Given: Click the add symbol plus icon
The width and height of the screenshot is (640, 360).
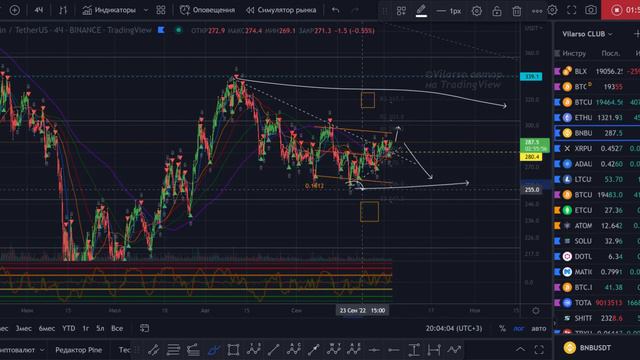Looking at the screenshot, I should [x=15, y=10].
